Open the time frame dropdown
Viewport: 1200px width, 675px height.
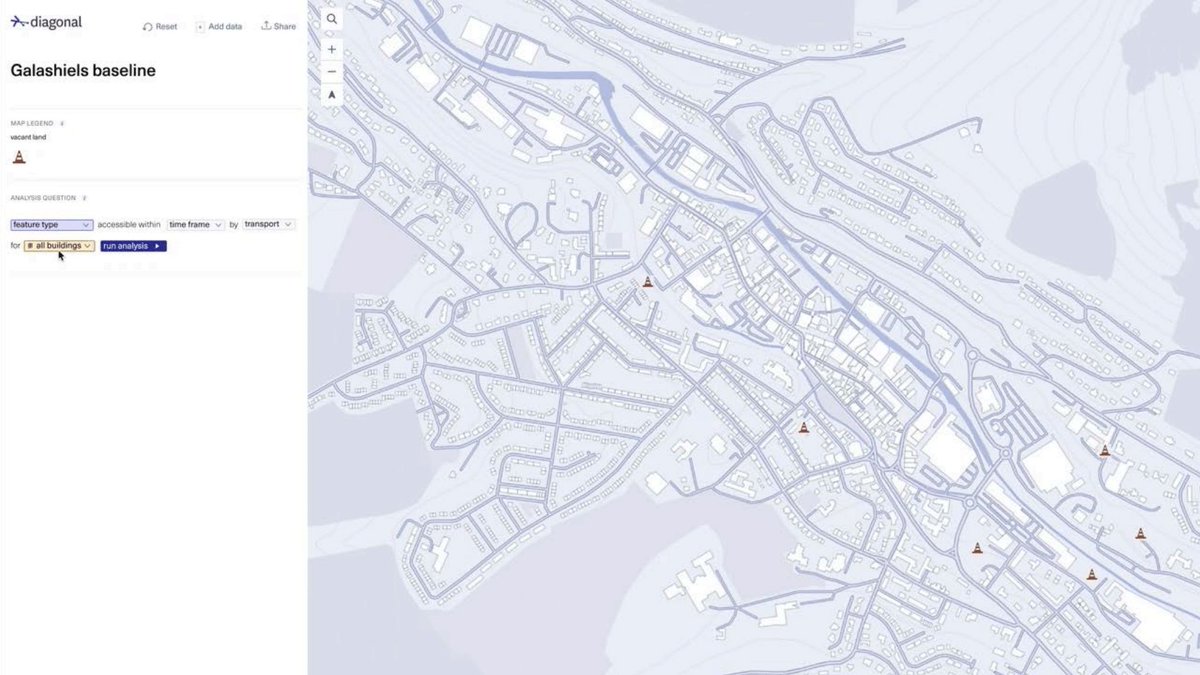(x=196, y=224)
